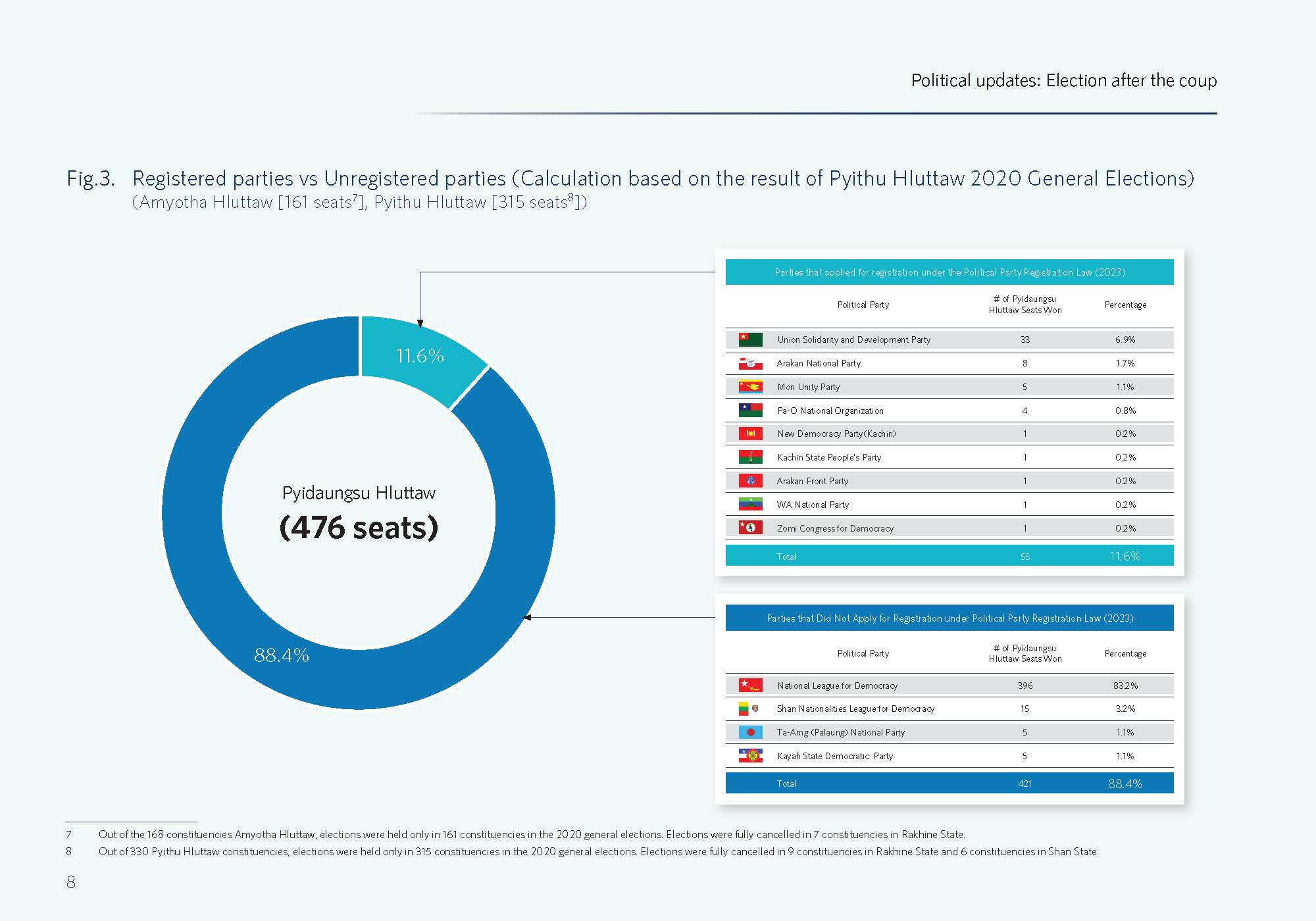Click the 'Mon Unity Party' name
This screenshot has height=921, width=1316.
pos(809,387)
